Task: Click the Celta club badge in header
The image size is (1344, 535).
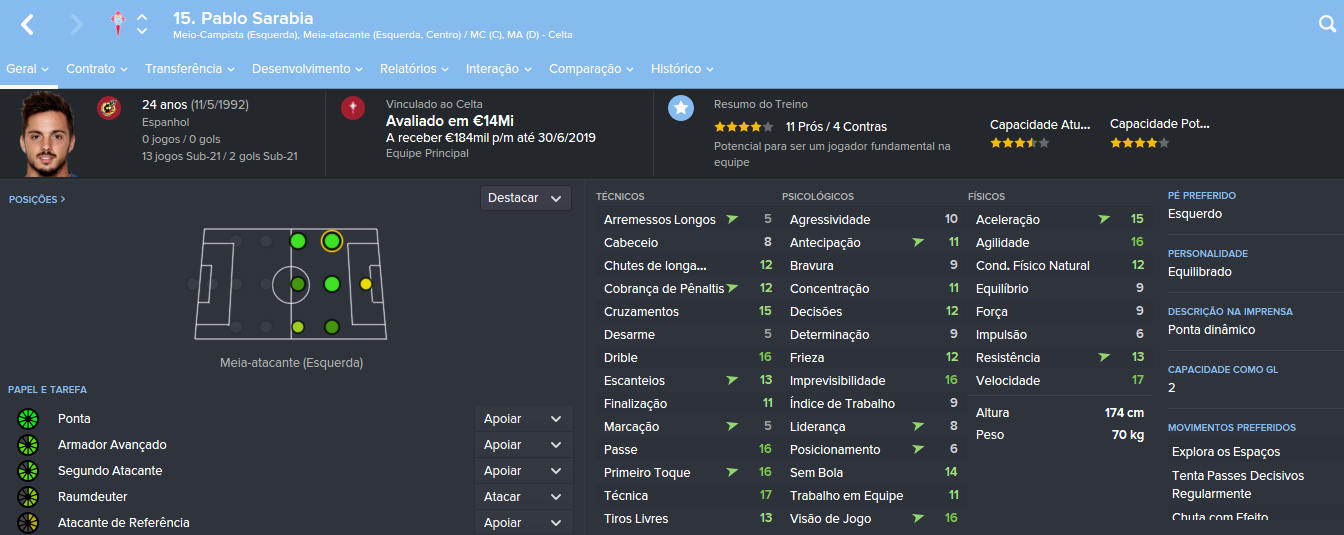Action: [x=119, y=22]
